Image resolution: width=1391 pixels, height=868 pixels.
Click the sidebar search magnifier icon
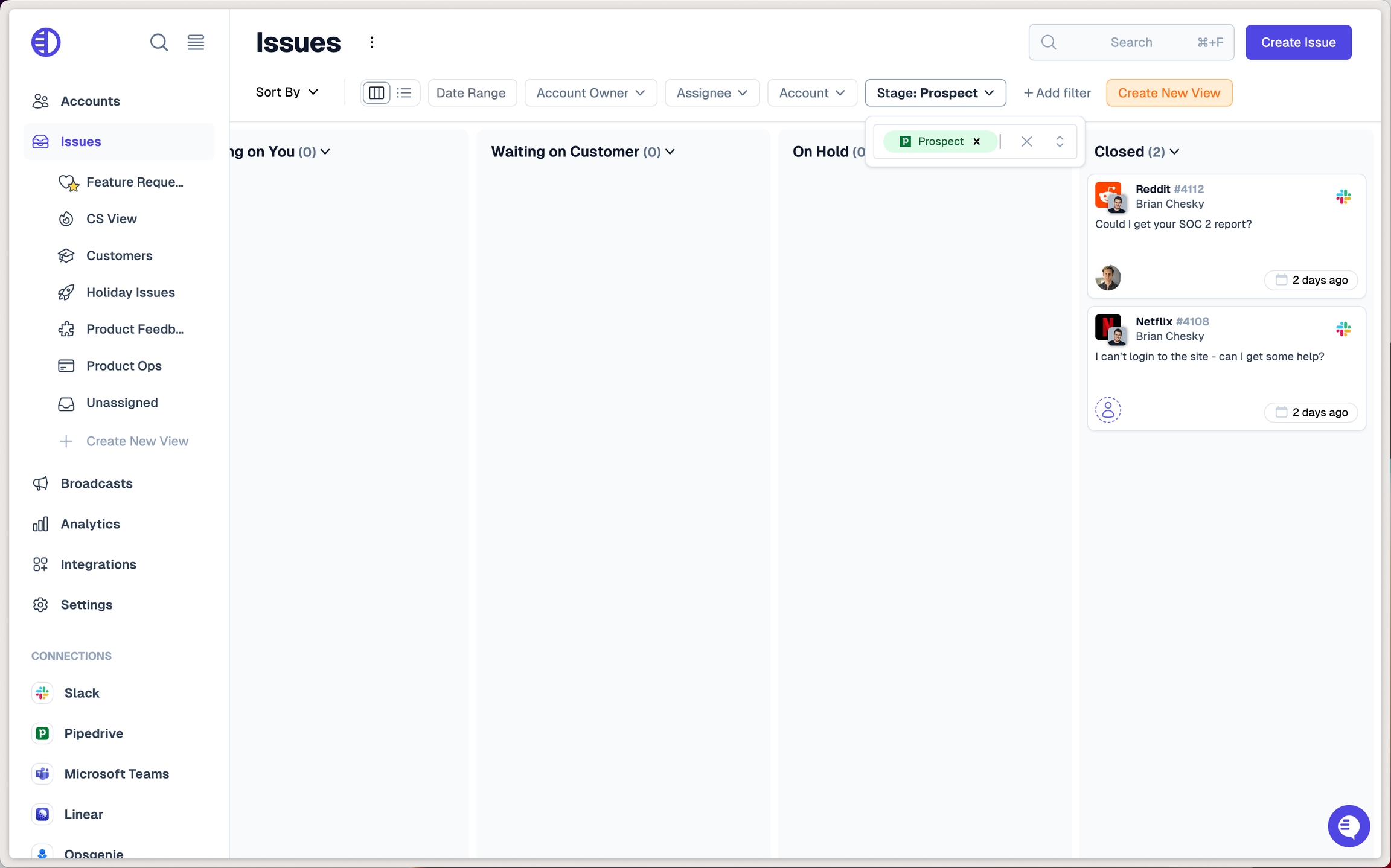point(159,42)
